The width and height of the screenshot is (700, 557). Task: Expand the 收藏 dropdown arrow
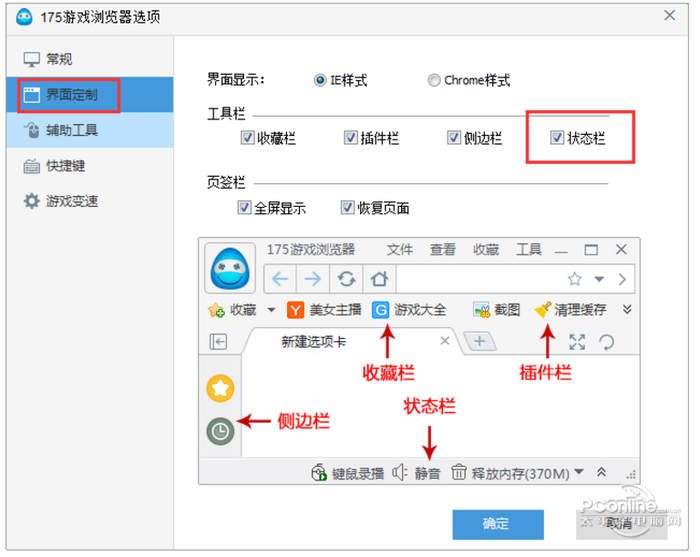pos(271,310)
